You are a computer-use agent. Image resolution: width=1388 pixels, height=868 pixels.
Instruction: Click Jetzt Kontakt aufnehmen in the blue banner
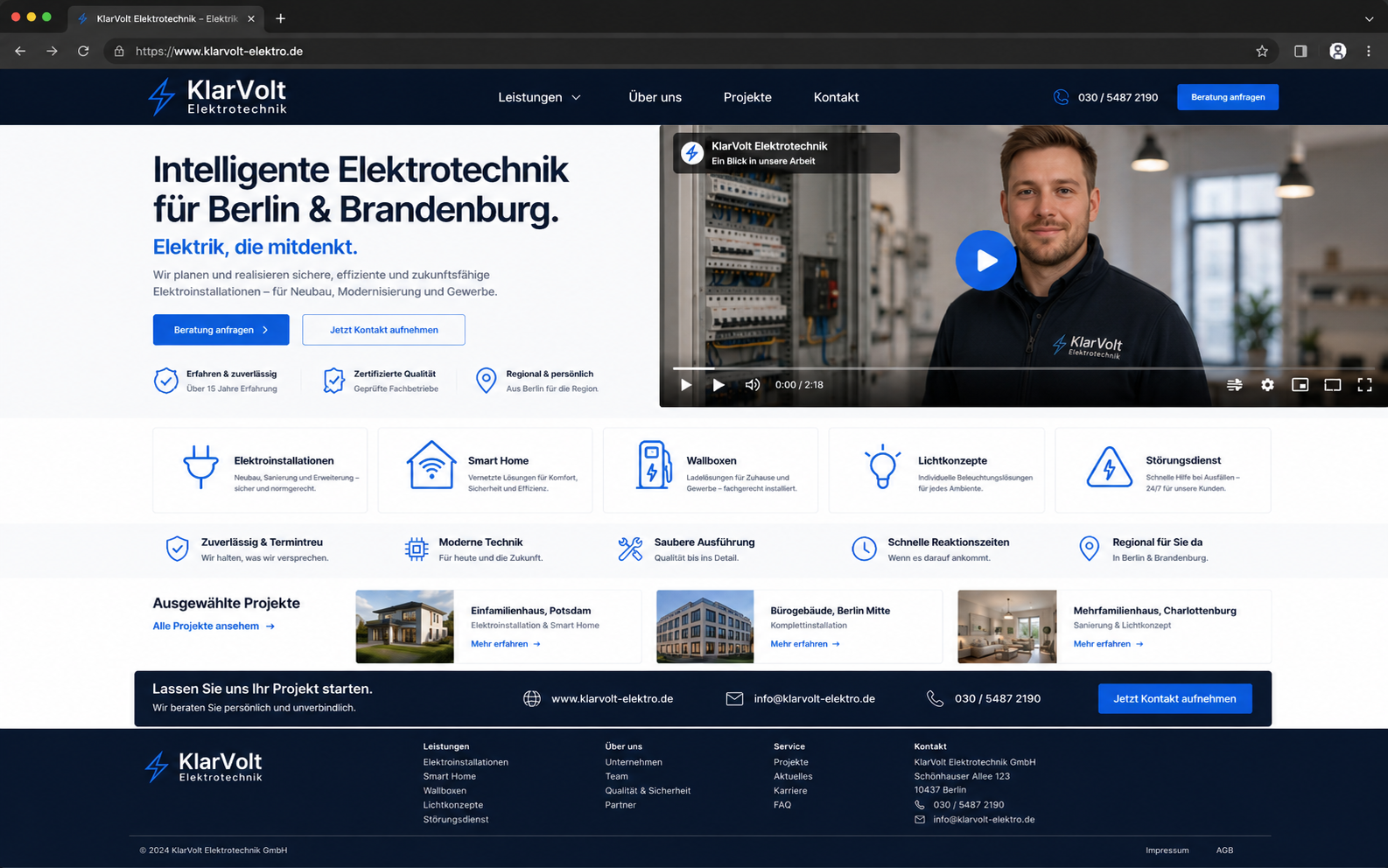click(1174, 698)
